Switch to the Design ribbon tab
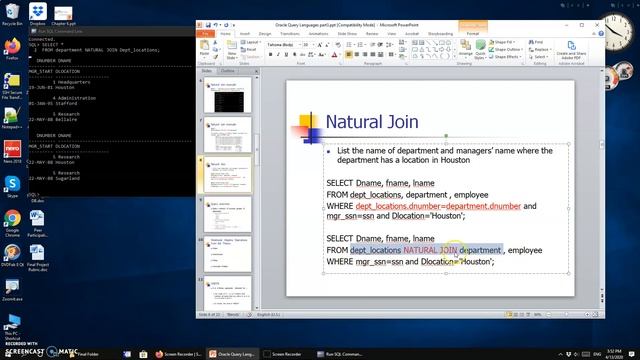The width and height of the screenshot is (640, 360). (265, 34)
